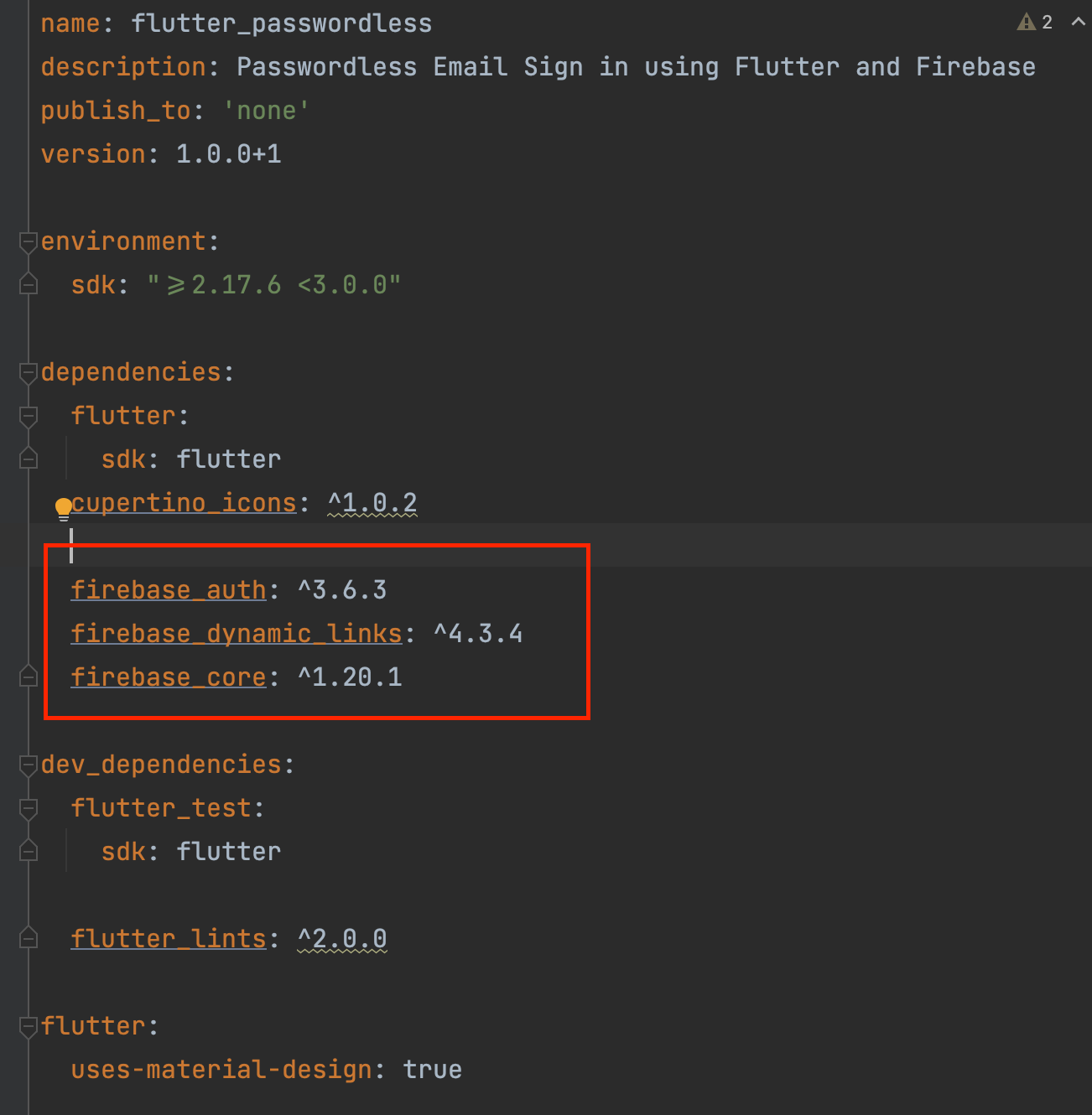
Task: Open the flutter_lints package link
Action: [168, 938]
